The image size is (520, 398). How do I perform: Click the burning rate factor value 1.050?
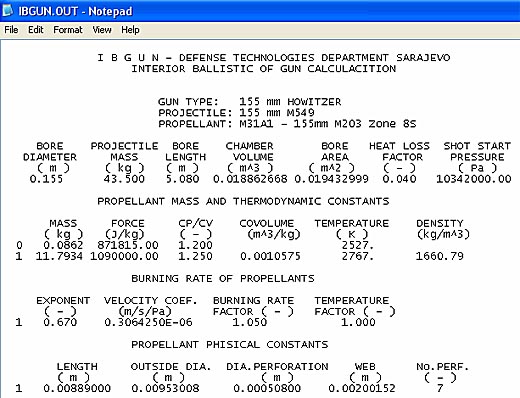click(250, 322)
